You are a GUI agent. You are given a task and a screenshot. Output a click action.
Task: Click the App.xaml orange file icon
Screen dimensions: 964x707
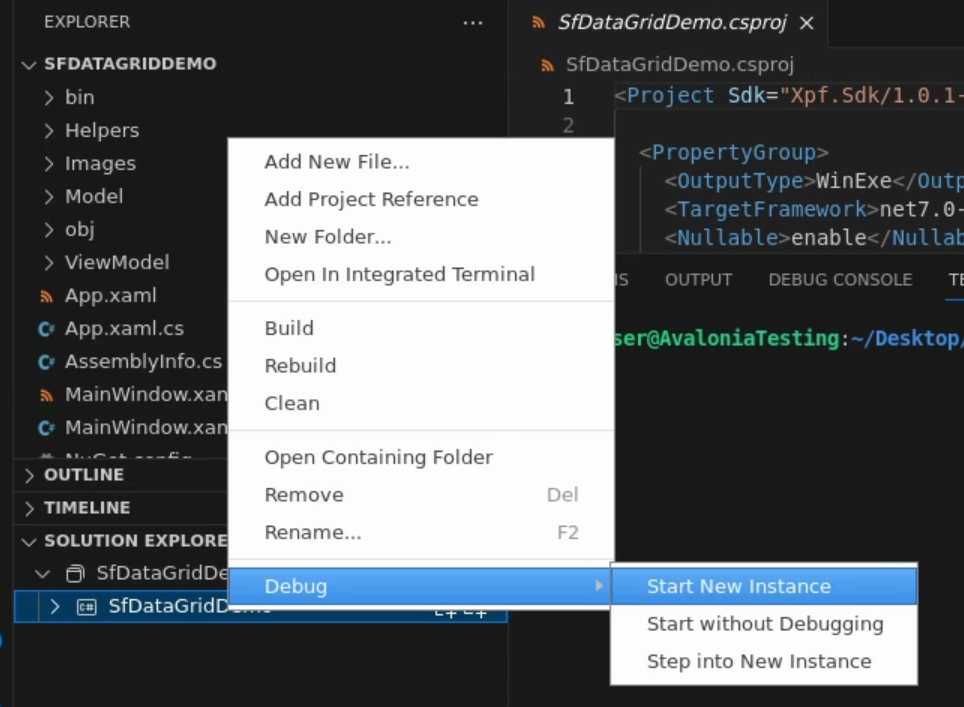[45, 296]
